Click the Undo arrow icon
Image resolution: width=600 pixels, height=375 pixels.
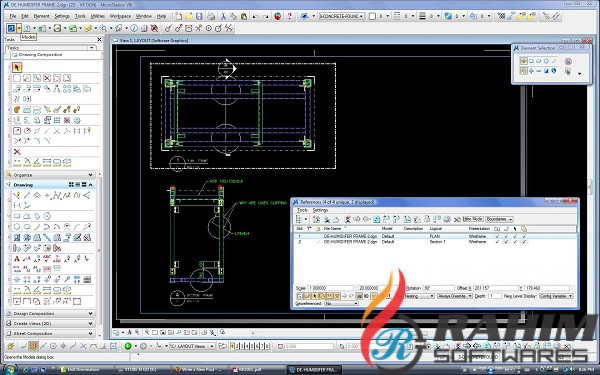[256, 16]
